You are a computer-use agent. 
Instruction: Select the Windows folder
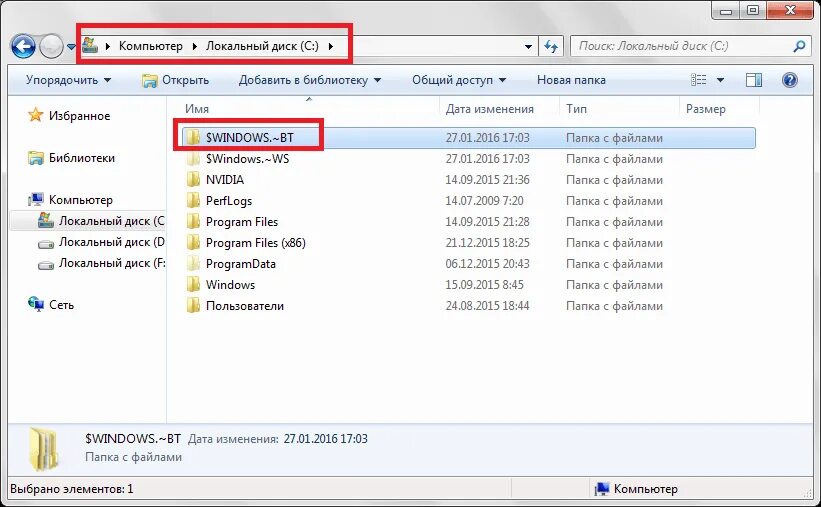(230, 284)
